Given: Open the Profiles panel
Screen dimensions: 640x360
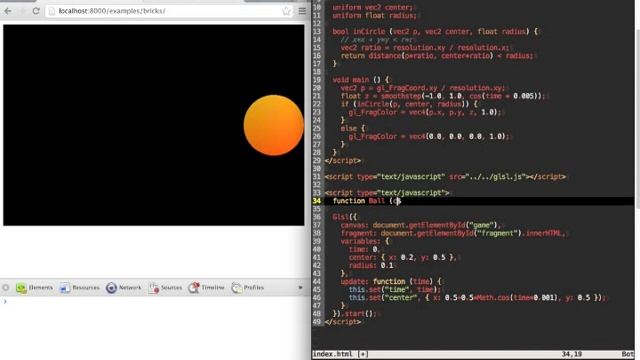Looking at the screenshot, I should click(248, 288).
